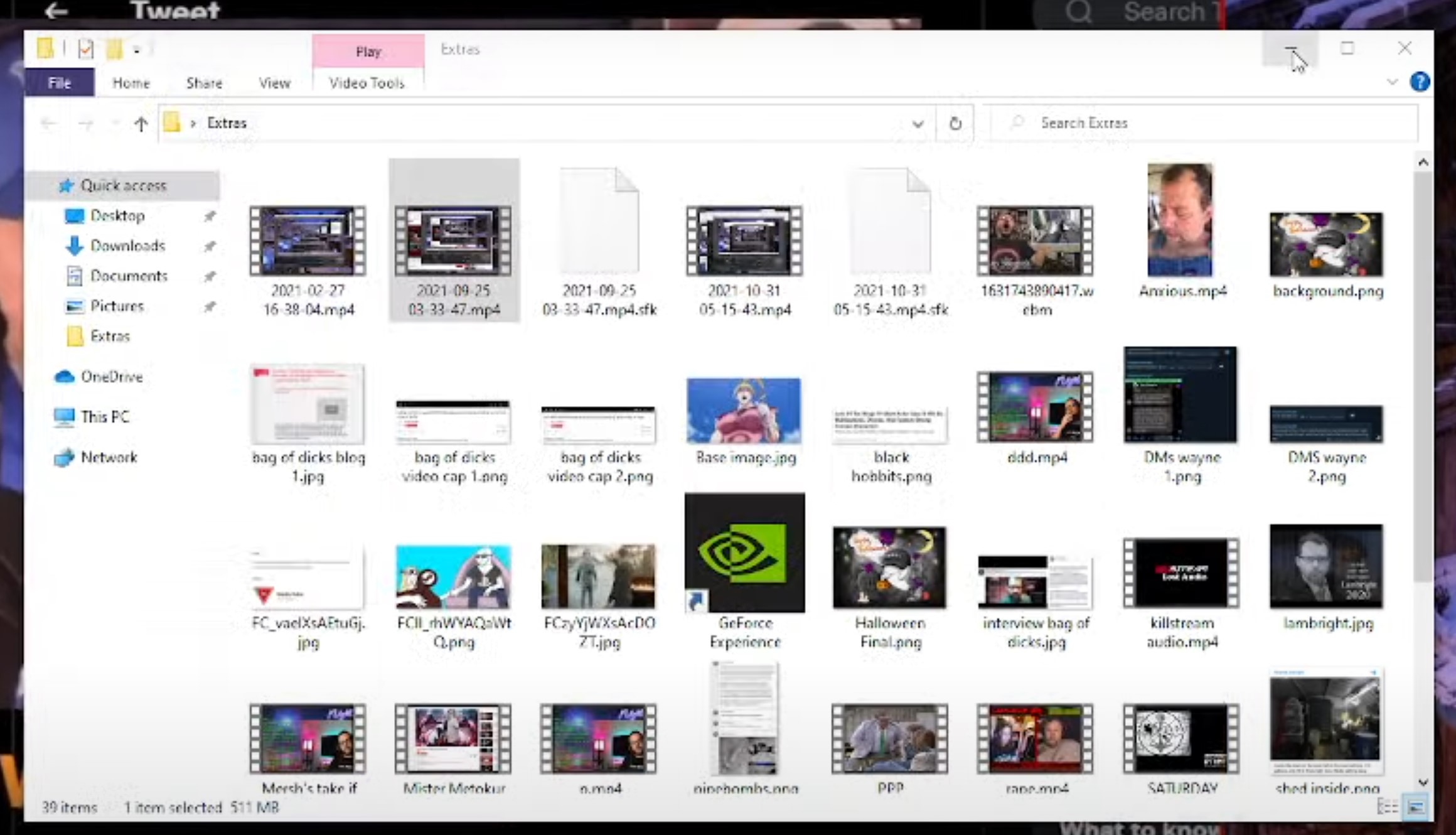Click the scrollbar down arrow
Viewport: 1456px width, 835px height.
[1423, 783]
